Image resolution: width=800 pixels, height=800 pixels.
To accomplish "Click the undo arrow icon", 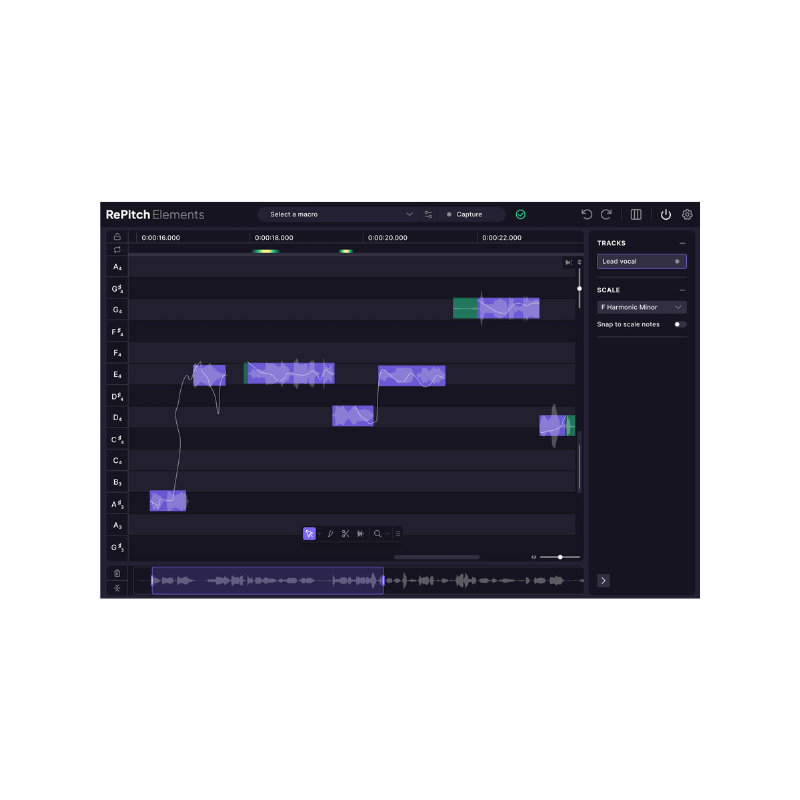I will point(586,214).
